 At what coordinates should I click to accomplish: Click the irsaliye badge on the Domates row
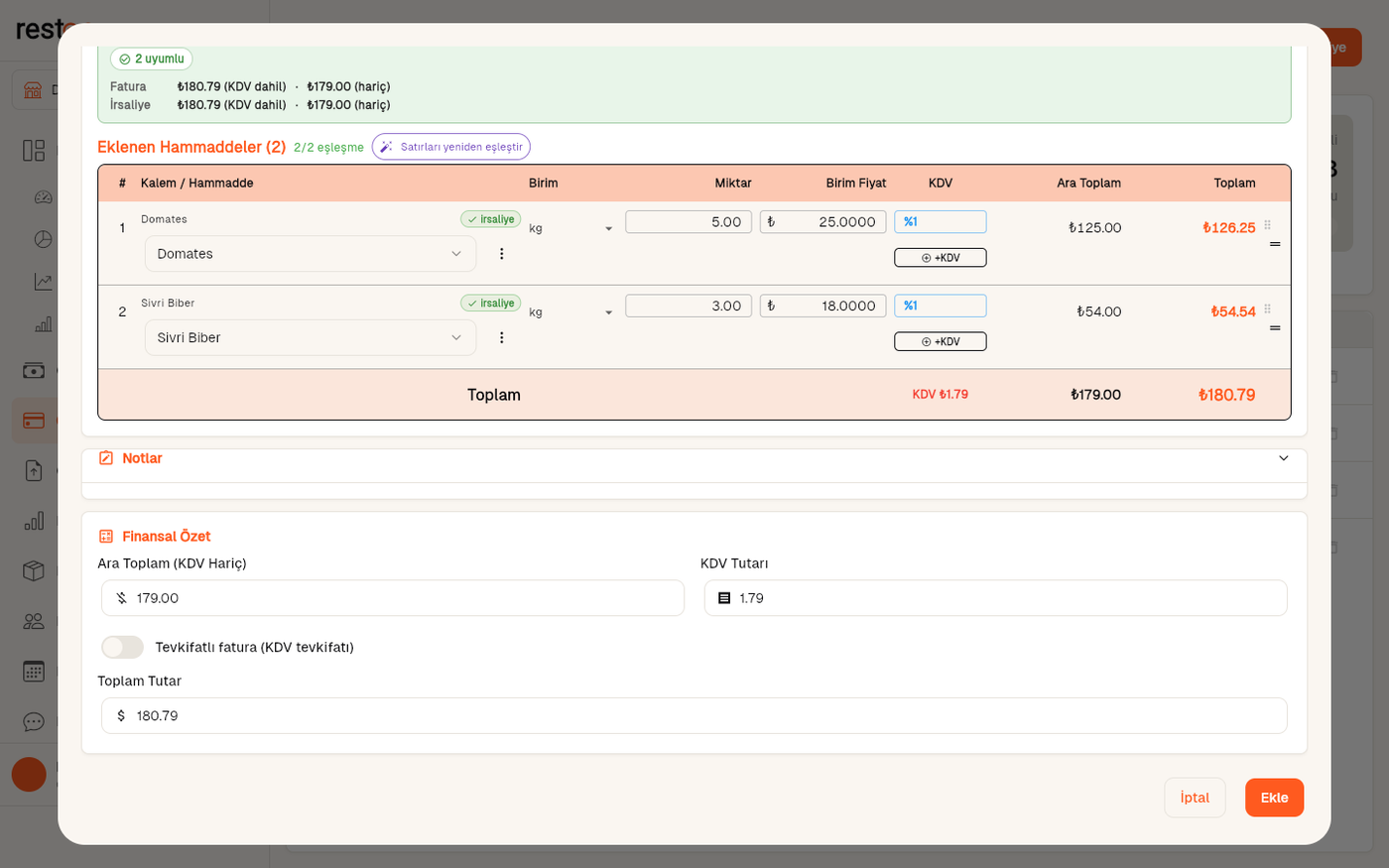[x=491, y=219]
